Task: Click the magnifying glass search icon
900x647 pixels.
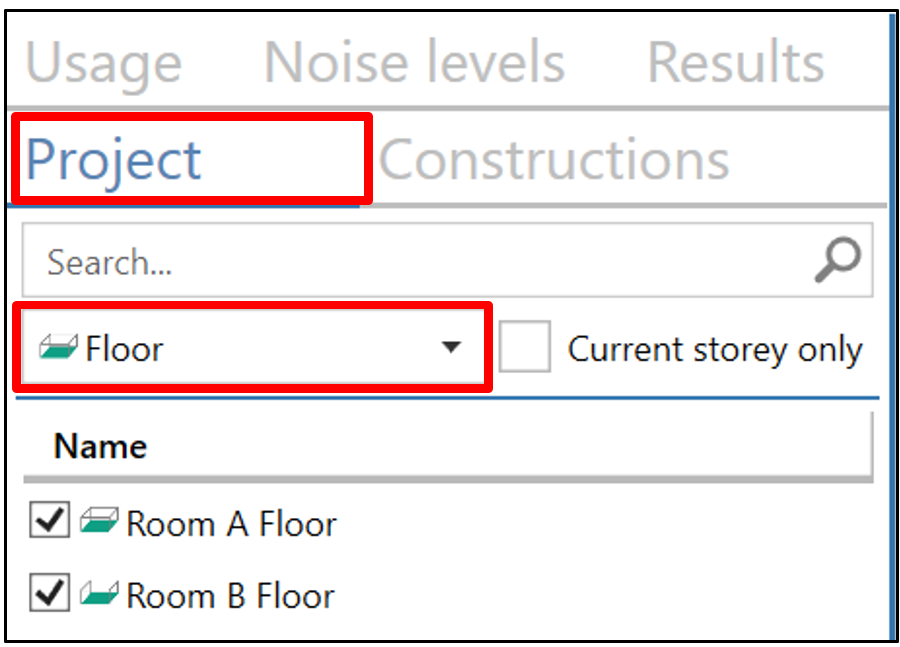Action: (x=837, y=259)
